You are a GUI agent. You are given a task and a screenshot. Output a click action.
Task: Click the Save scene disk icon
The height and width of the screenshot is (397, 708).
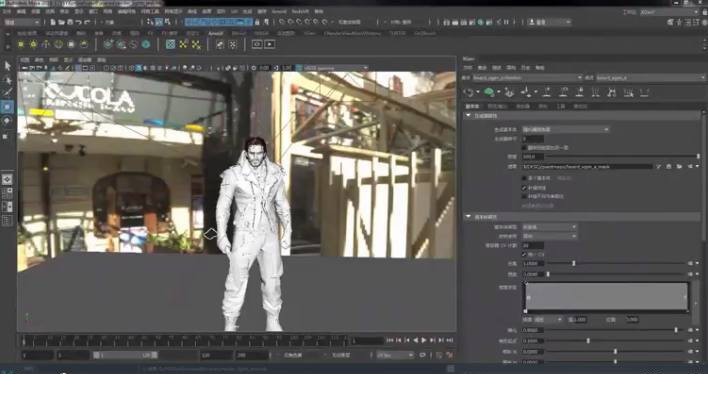(70, 22)
